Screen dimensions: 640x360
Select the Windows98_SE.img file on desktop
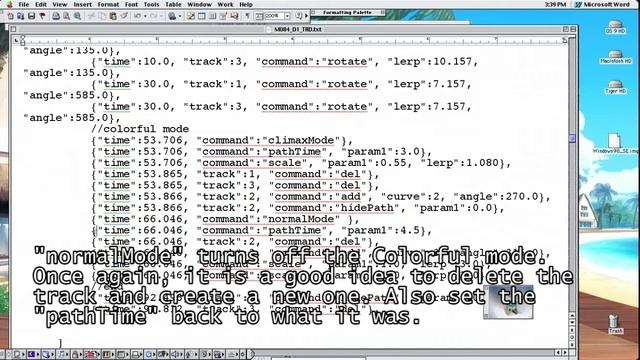(x=615, y=143)
